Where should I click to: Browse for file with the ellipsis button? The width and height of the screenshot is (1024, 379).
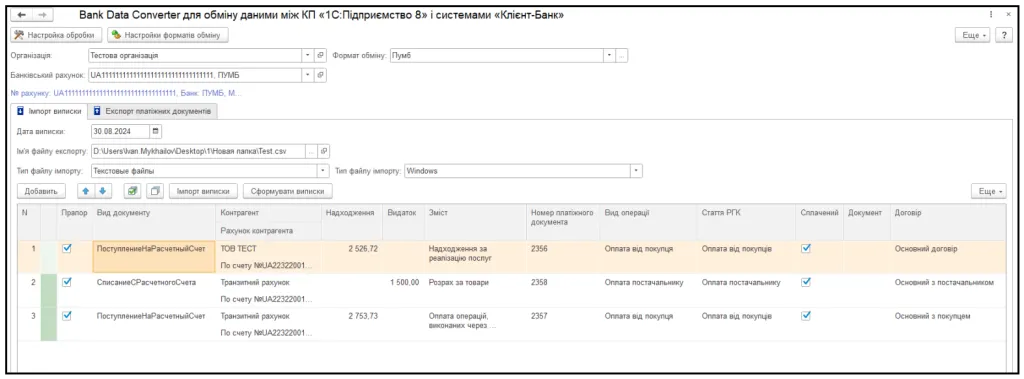point(312,151)
